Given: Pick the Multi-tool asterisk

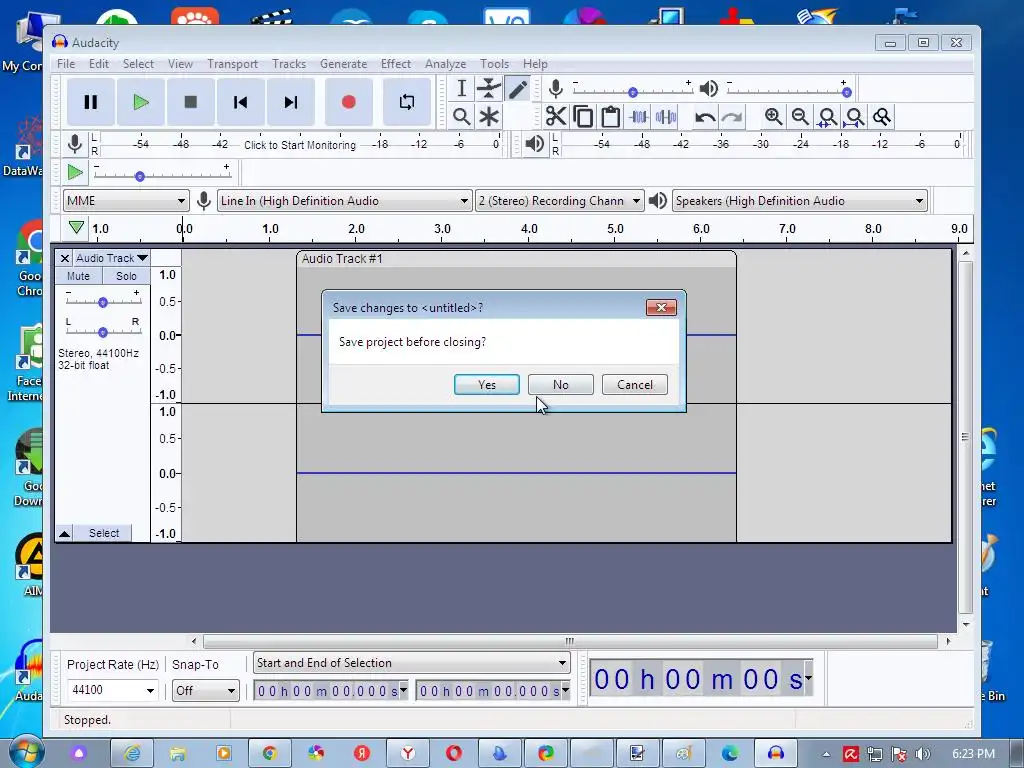Looking at the screenshot, I should 488,117.
